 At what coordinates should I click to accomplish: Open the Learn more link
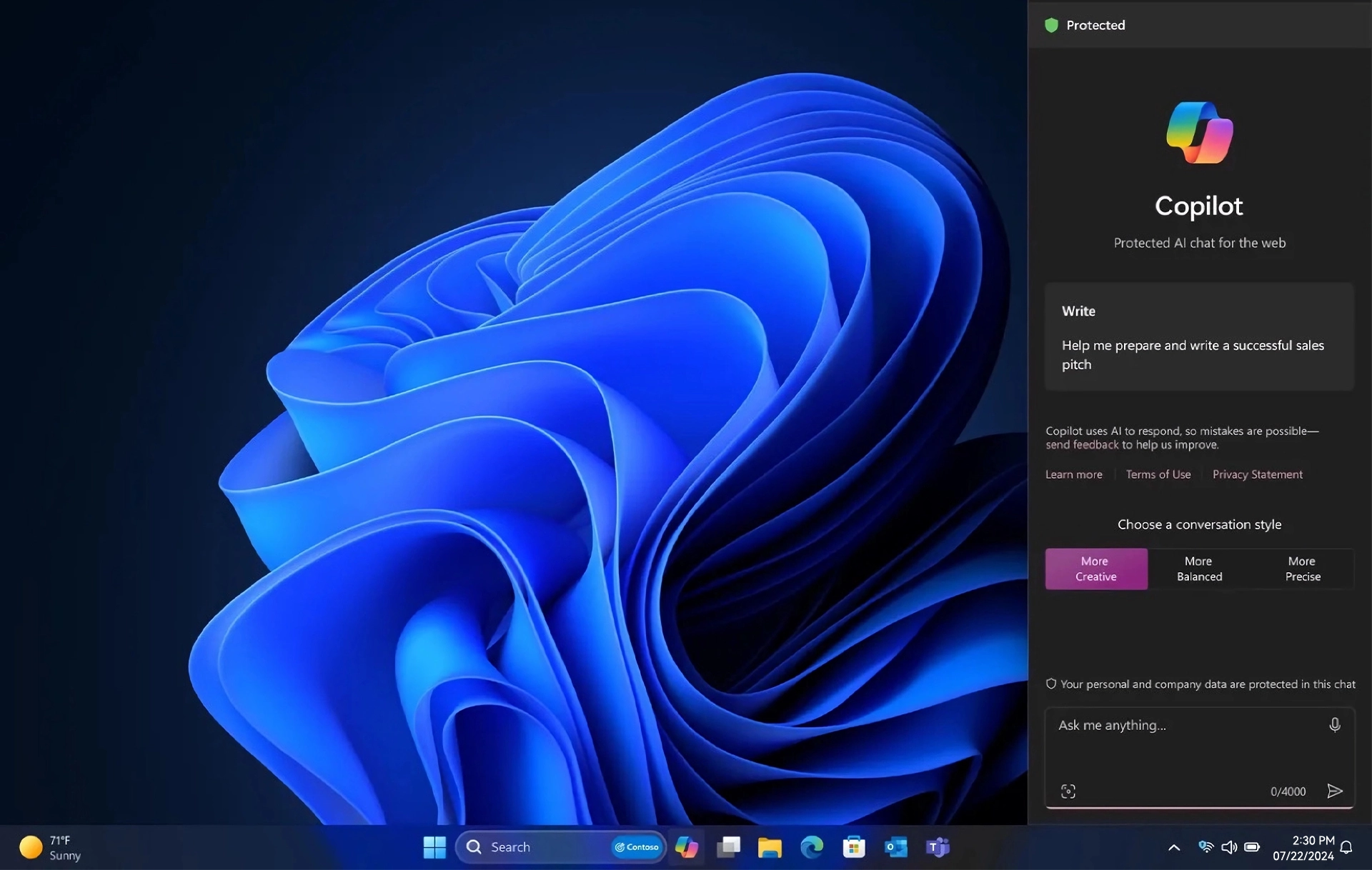pos(1073,474)
